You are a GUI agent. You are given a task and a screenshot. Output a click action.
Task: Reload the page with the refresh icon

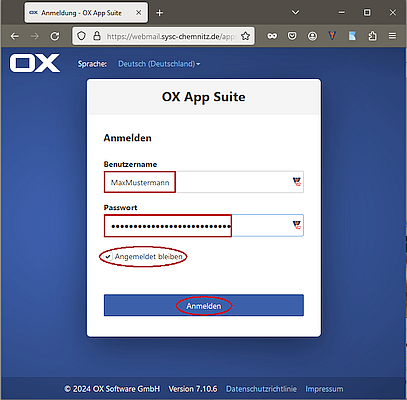coord(55,36)
